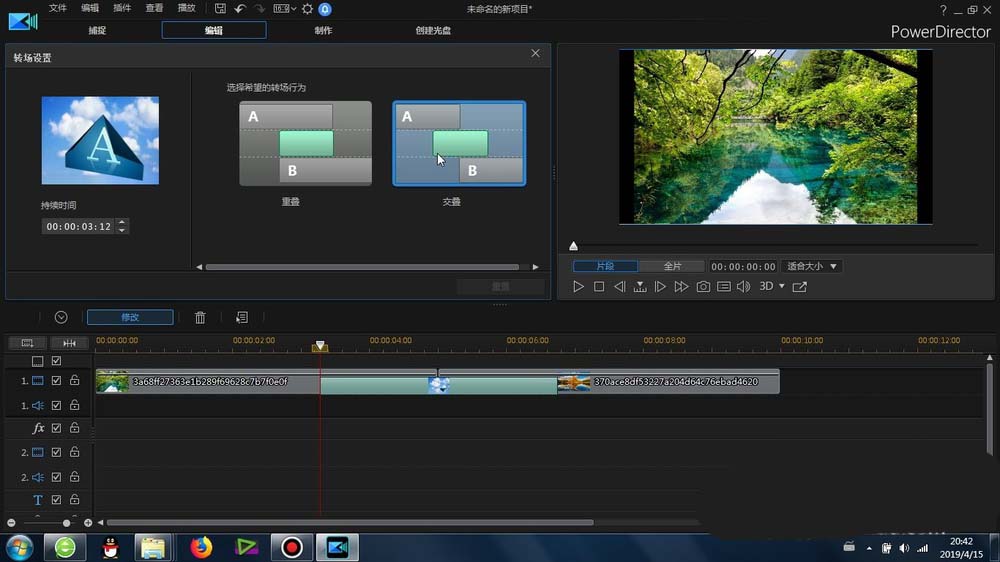
Task: Open the 适合大小 zoom dropdown
Action: 812,266
